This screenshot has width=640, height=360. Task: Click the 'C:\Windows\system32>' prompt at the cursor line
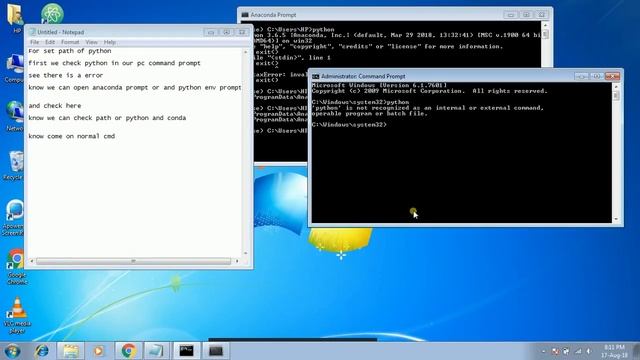click(x=349, y=125)
